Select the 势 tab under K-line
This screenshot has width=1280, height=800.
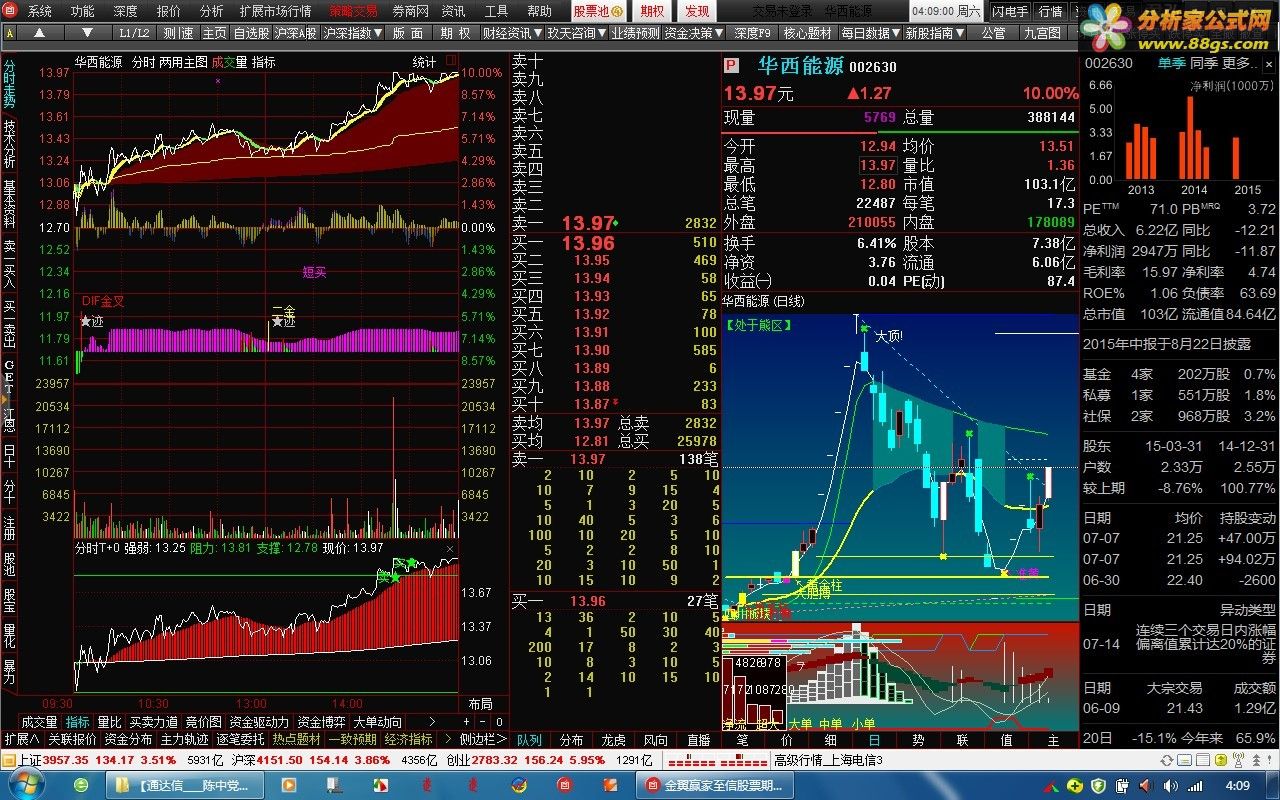[918, 740]
